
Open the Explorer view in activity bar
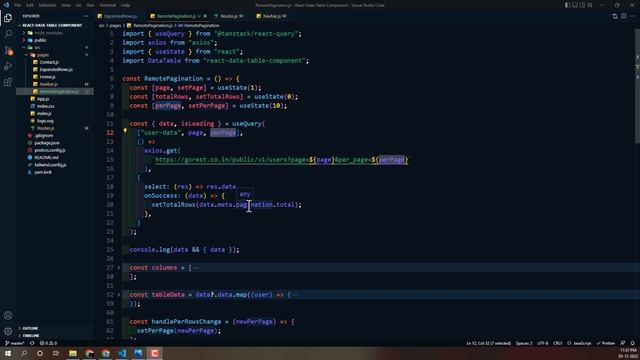(8, 18)
